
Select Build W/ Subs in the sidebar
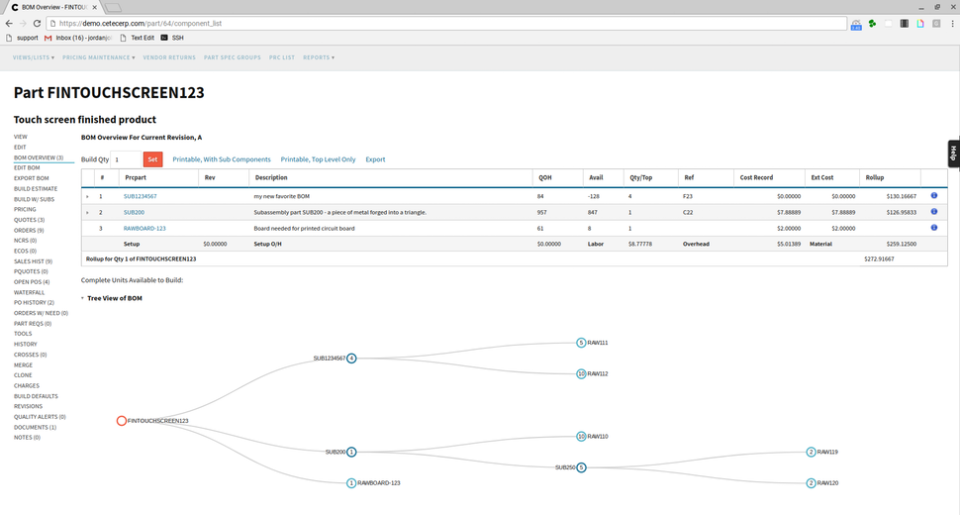point(34,199)
